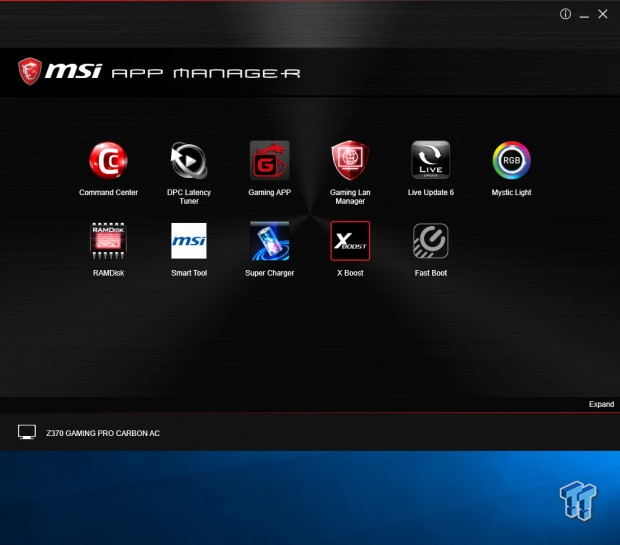The width and height of the screenshot is (620, 545).
Task: Click the Super Charger label text
Action: pos(270,273)
